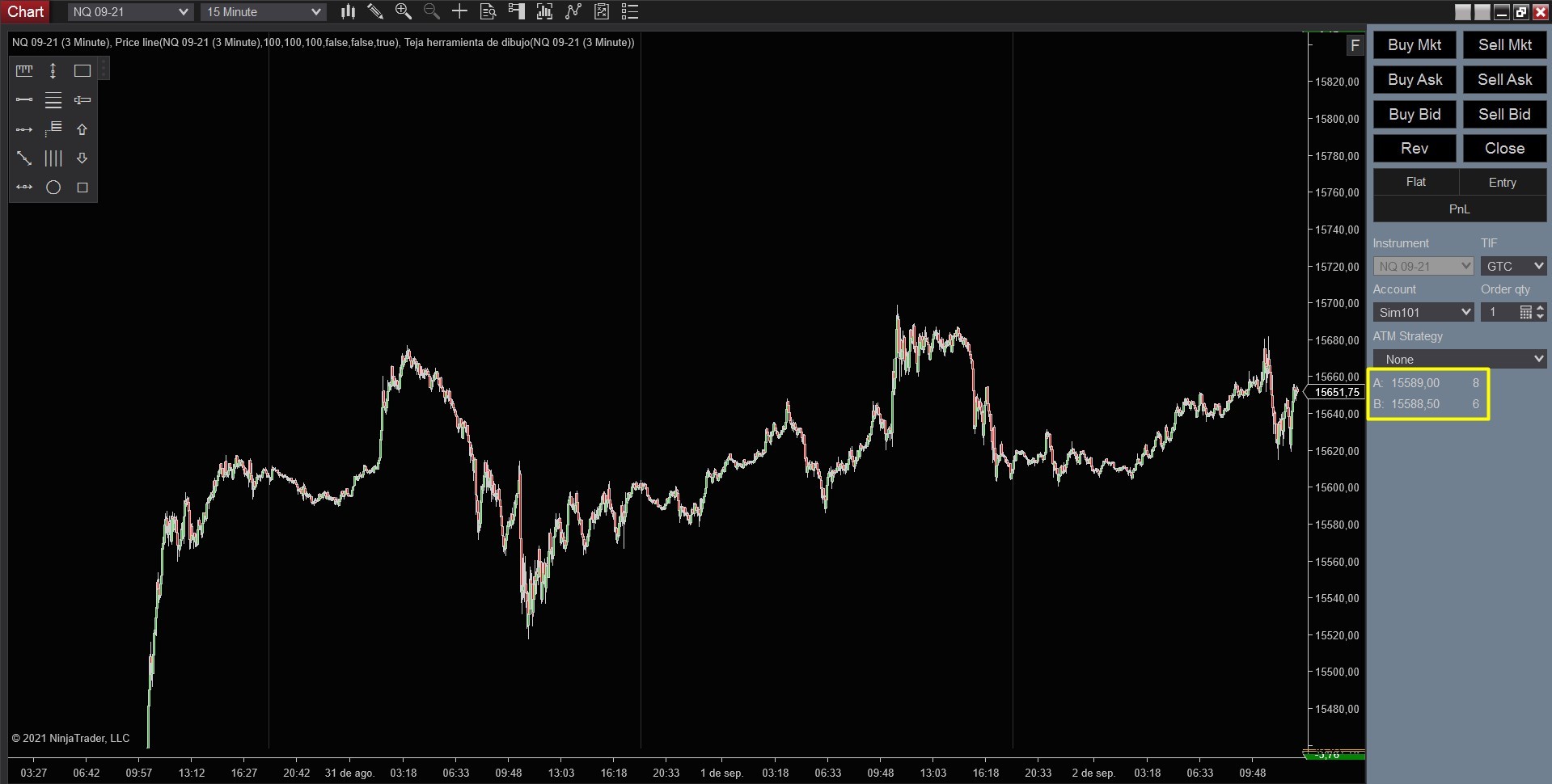This screenshot has width=1552, height=784.
Task: Select the Ruler drawing tool
Action: tap(23, 70)
